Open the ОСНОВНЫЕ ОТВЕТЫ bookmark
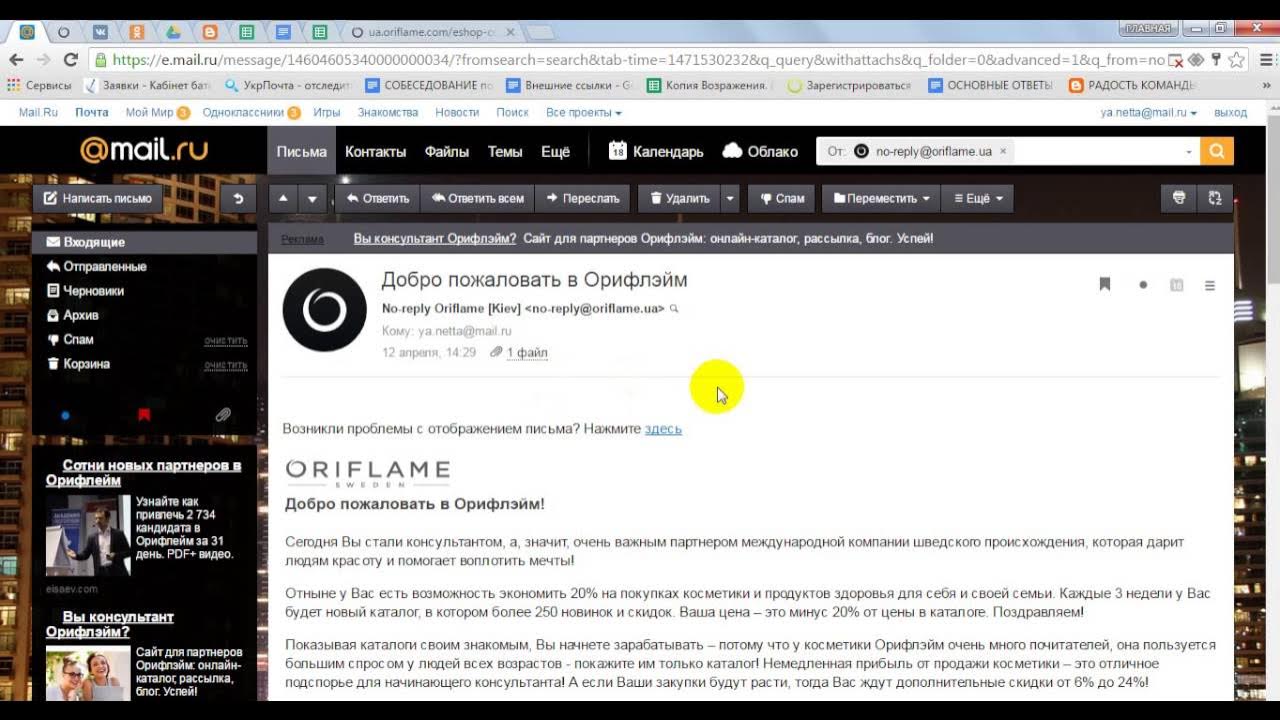Screen dimensions: 1280x720 tap(991, 86)
